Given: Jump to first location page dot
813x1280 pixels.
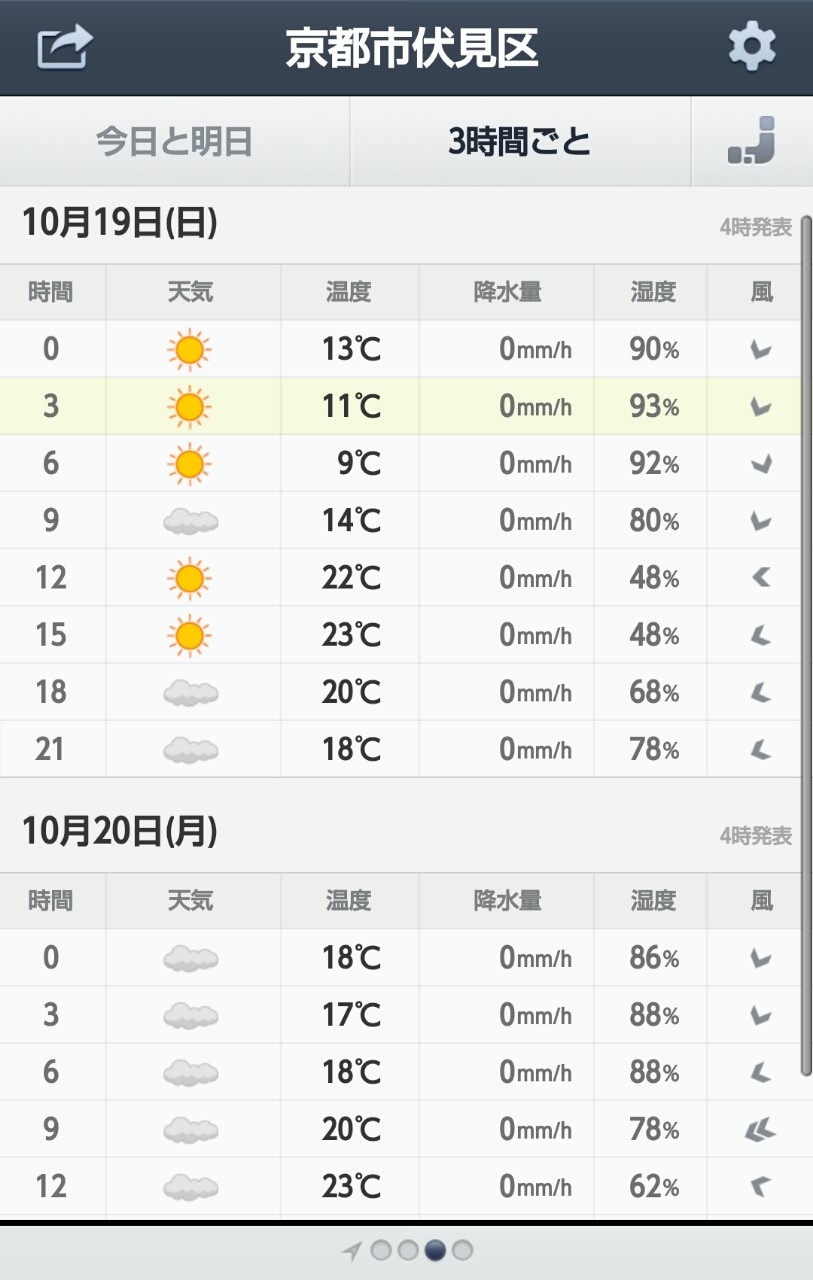Looking at the screenshot, I should (x=381, y=1251).
